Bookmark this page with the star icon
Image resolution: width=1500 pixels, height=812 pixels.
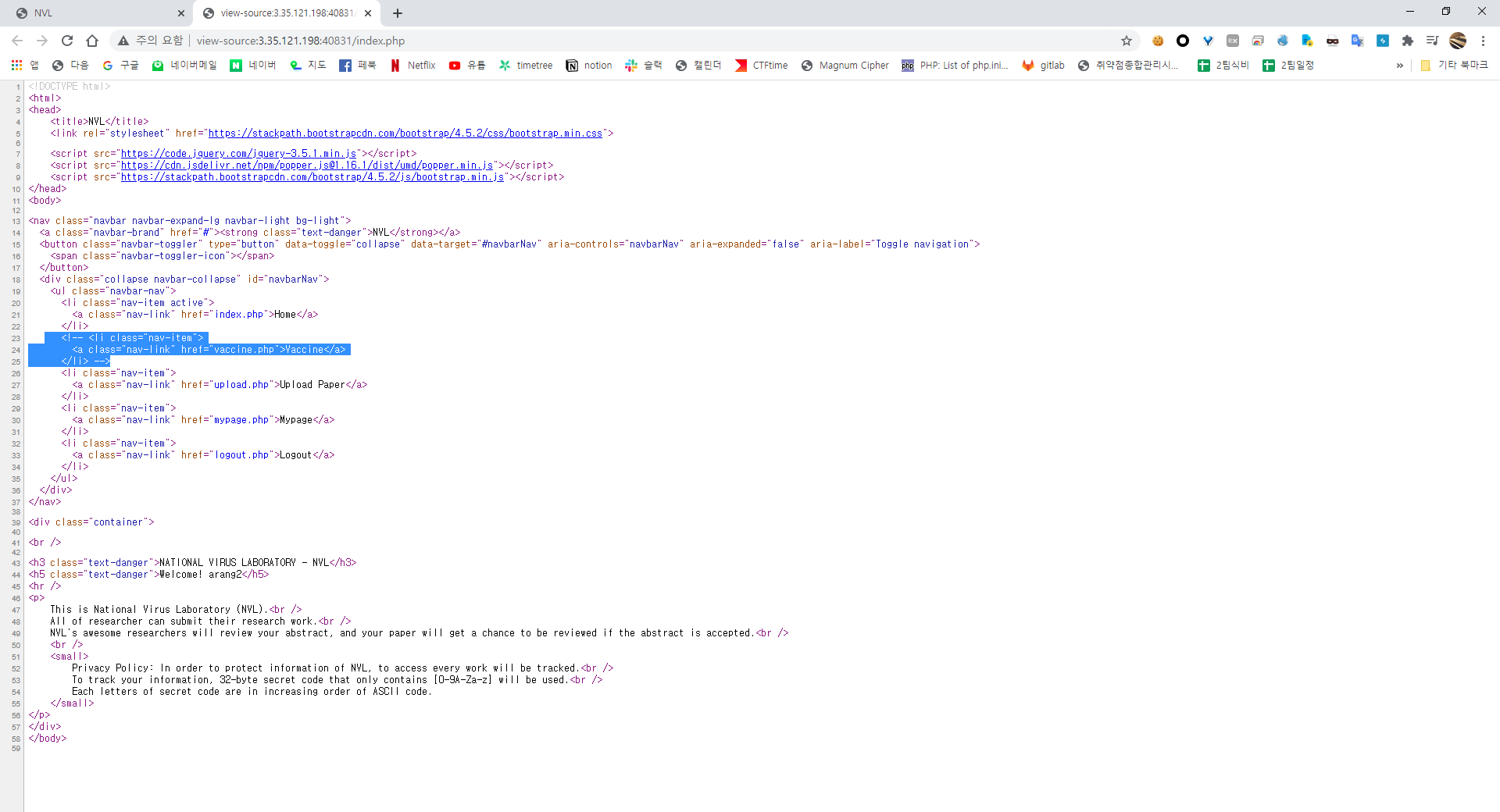(1127, 41)
